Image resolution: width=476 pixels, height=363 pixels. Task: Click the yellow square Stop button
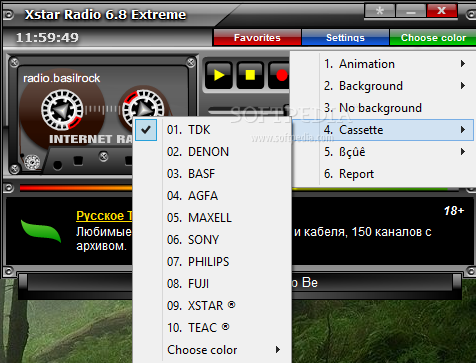point(250,75)
